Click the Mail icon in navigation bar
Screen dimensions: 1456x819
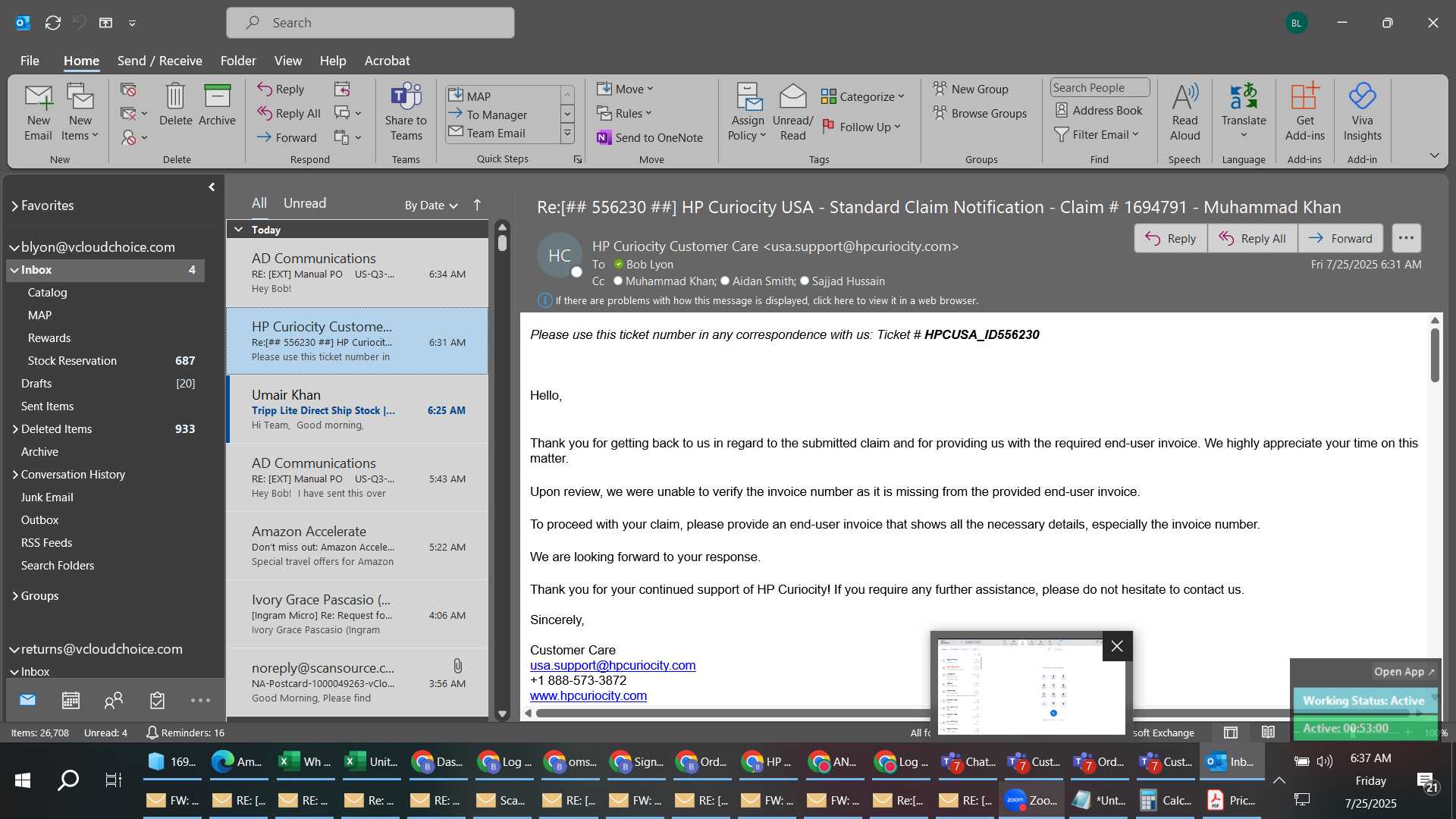click(27, 700)
